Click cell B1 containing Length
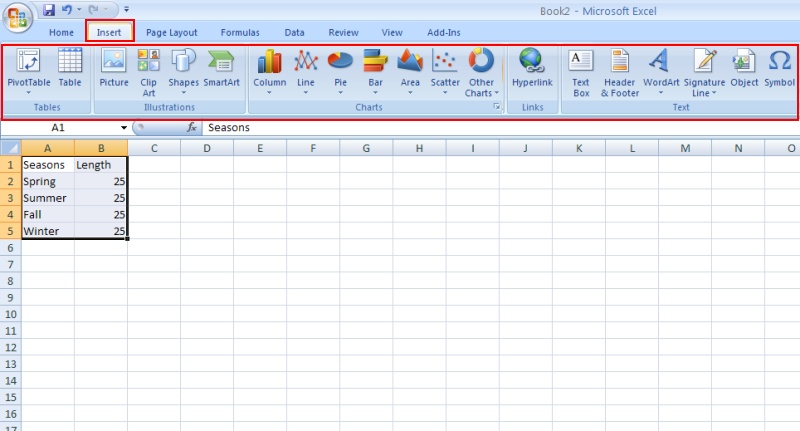800x431 pixels. [101, 165]
